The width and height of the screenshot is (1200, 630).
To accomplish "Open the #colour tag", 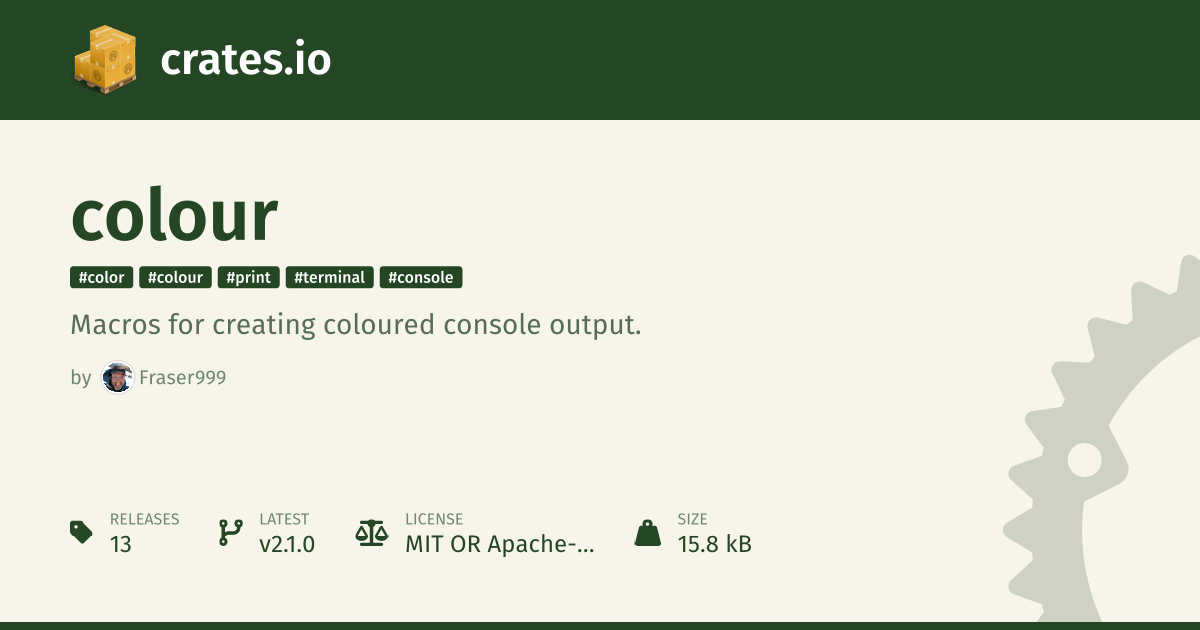I will click(175, 277).
